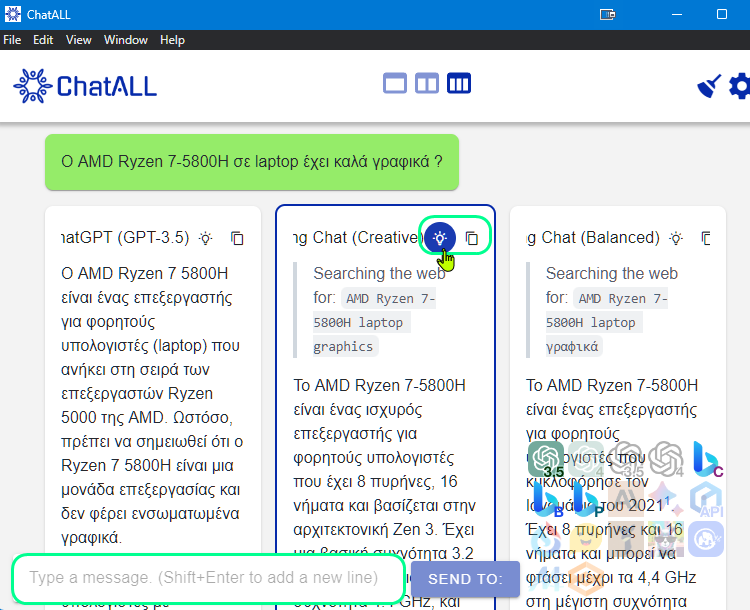Click the title bar picture-in-picture icon
Viewport: 750px width, 610px height.
point(607,14)
